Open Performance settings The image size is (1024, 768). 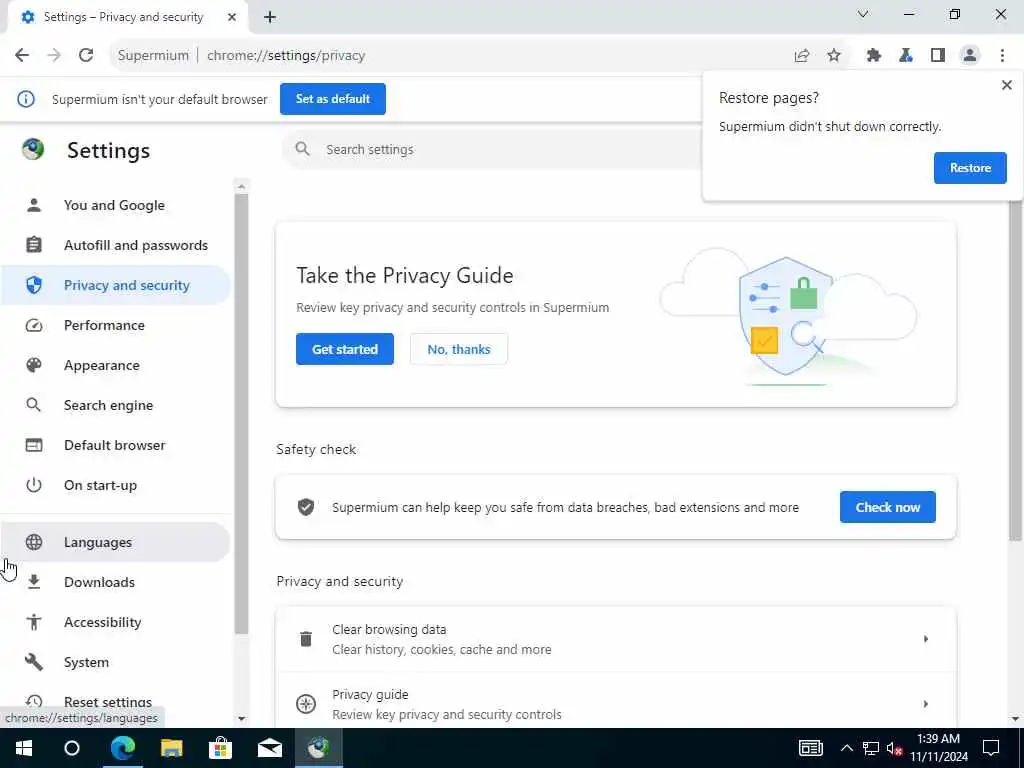click(116, 325)
